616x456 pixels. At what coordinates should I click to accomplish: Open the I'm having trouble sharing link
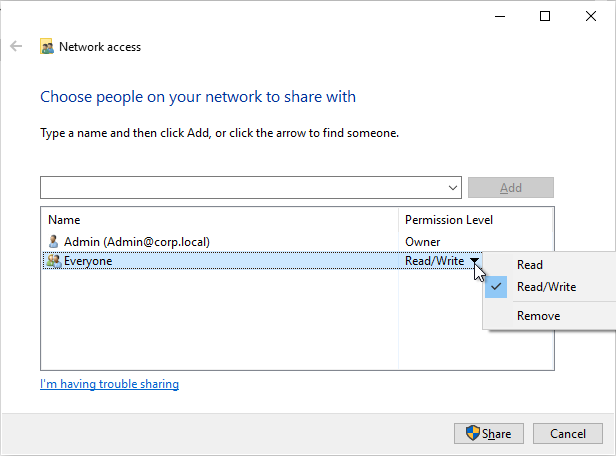(110, 384)
